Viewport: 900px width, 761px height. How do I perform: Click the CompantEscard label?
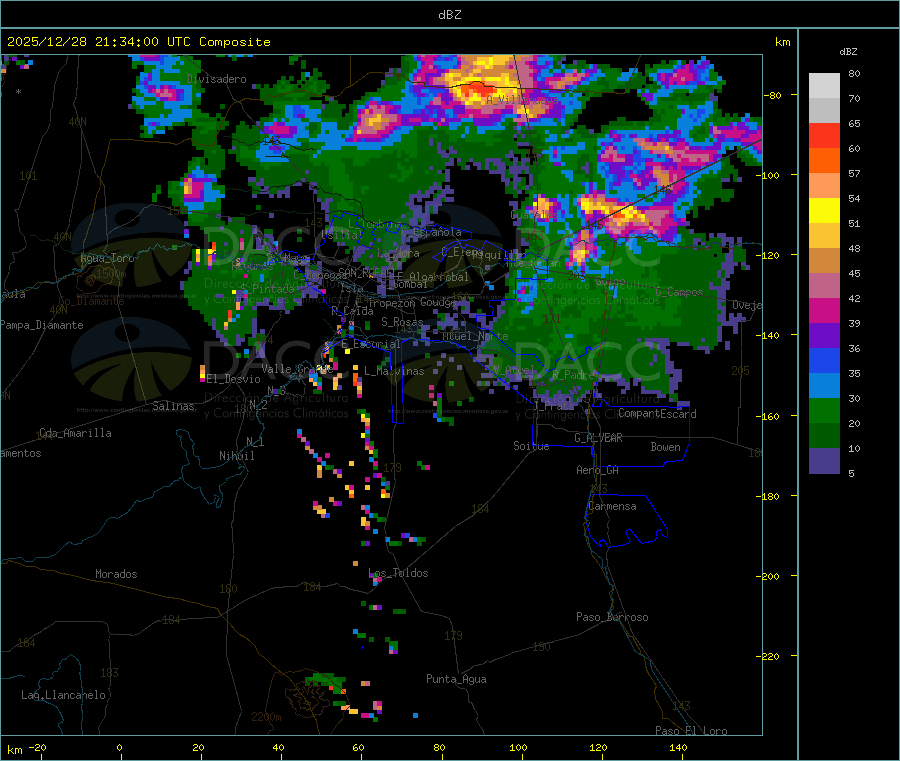click(x=657, y=414)
